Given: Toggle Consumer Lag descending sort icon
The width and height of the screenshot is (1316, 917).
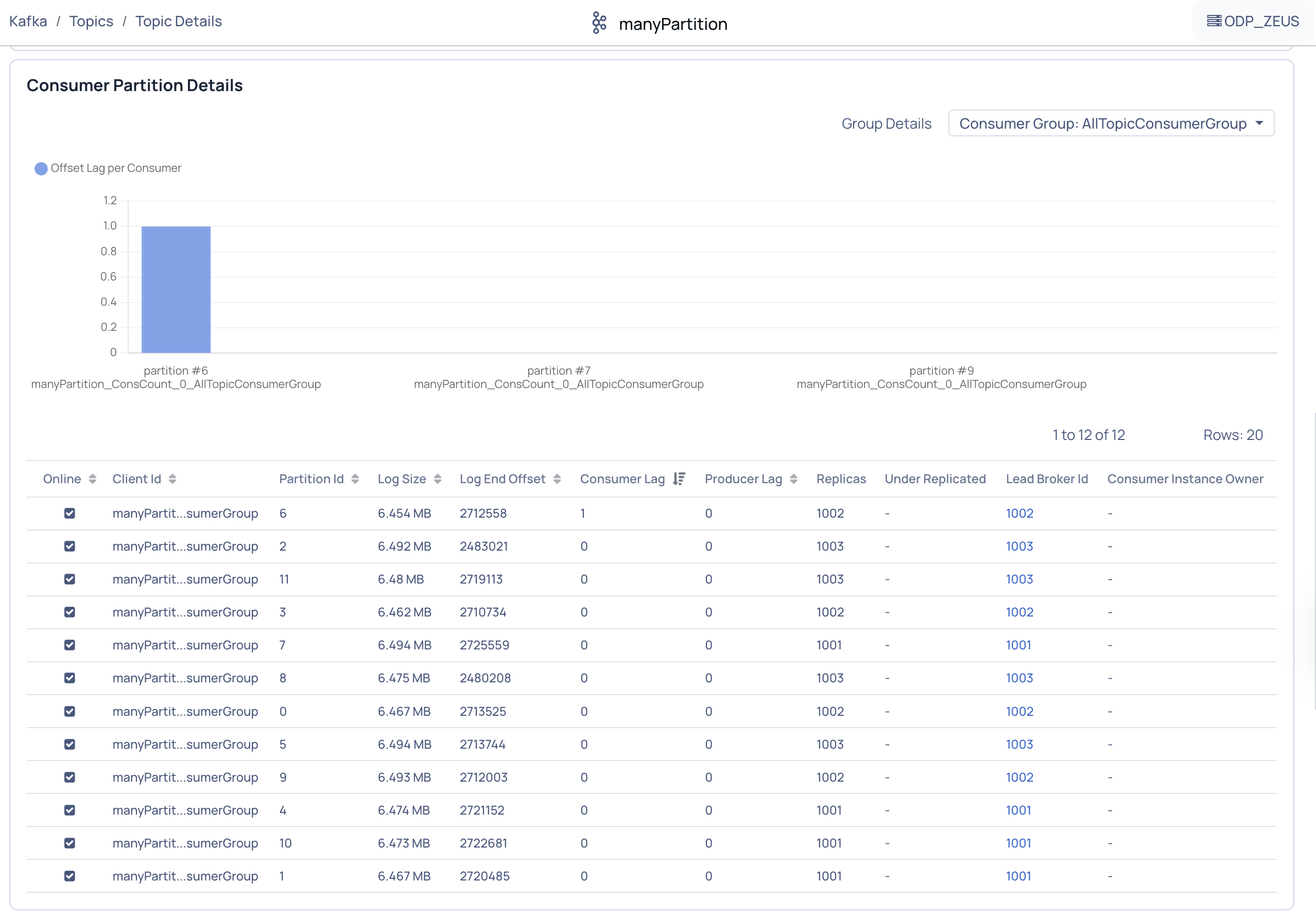Looking at the screenshot, I should tap(679, 479).
